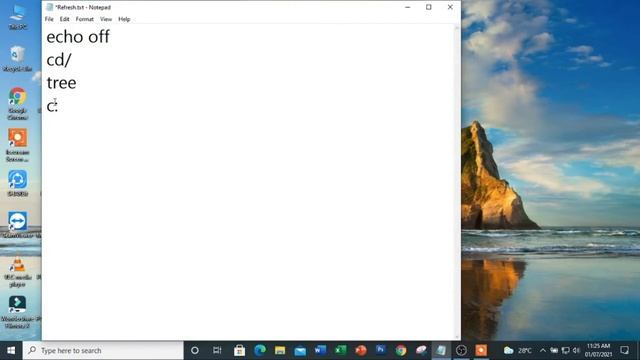Open Cortana from the taskbar circle
The height and width of the screenshot is (360, 640).
click(x=195, y=350)
